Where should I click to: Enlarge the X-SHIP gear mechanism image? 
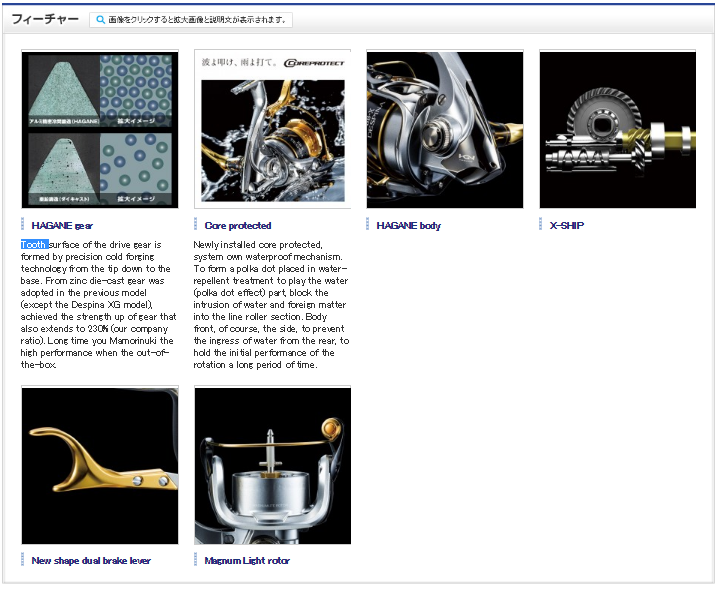617,130
